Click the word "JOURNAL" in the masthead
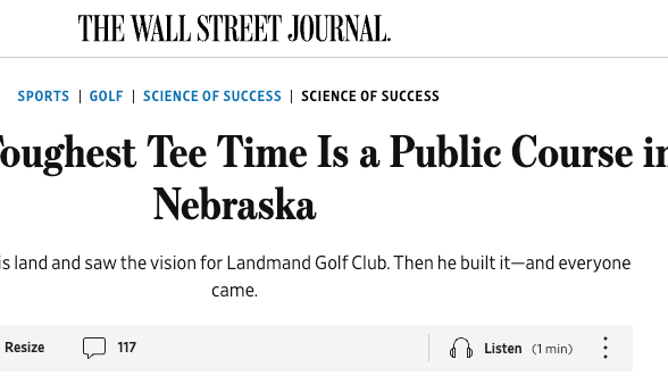Viewport: 668px width, 376px height. click(339, 28)
